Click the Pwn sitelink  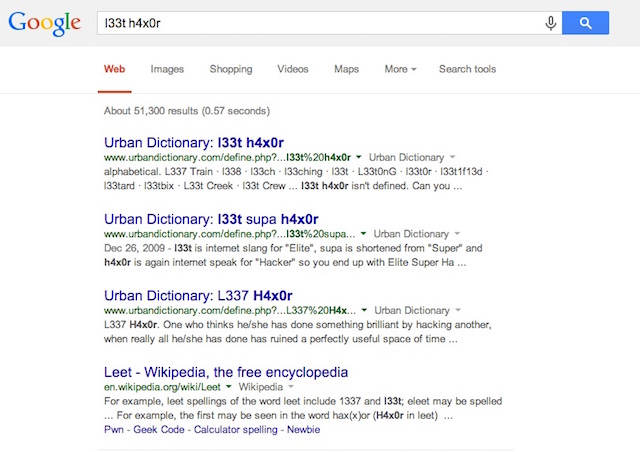[113, 430]
